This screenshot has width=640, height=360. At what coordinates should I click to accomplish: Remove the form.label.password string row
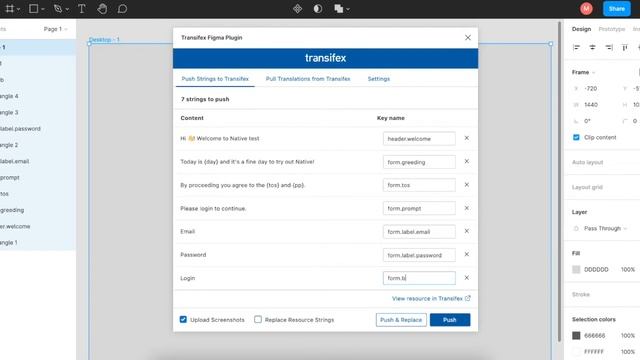[x=467, y=254]
